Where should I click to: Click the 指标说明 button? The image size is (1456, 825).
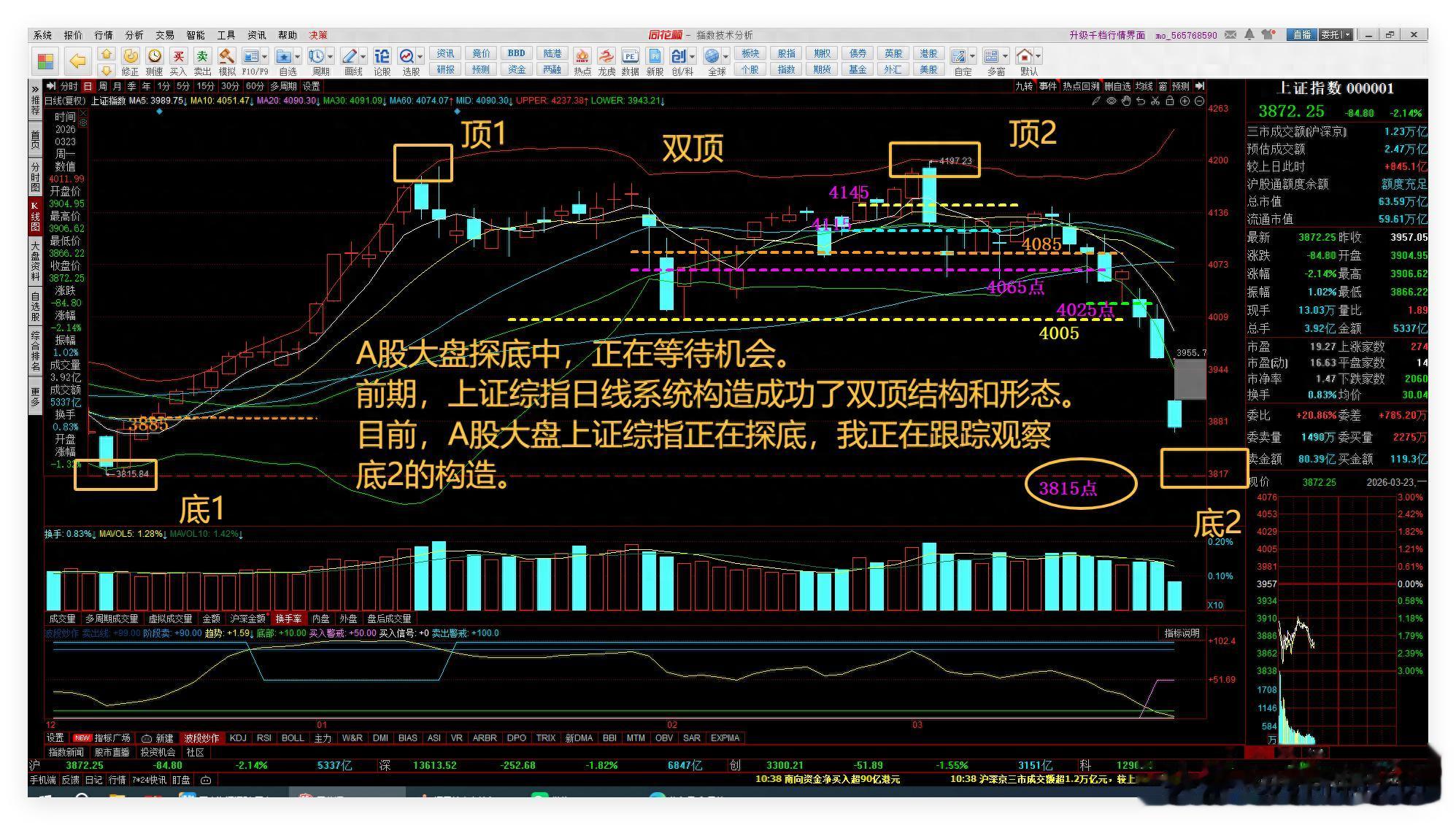(x=1182, y=633)
